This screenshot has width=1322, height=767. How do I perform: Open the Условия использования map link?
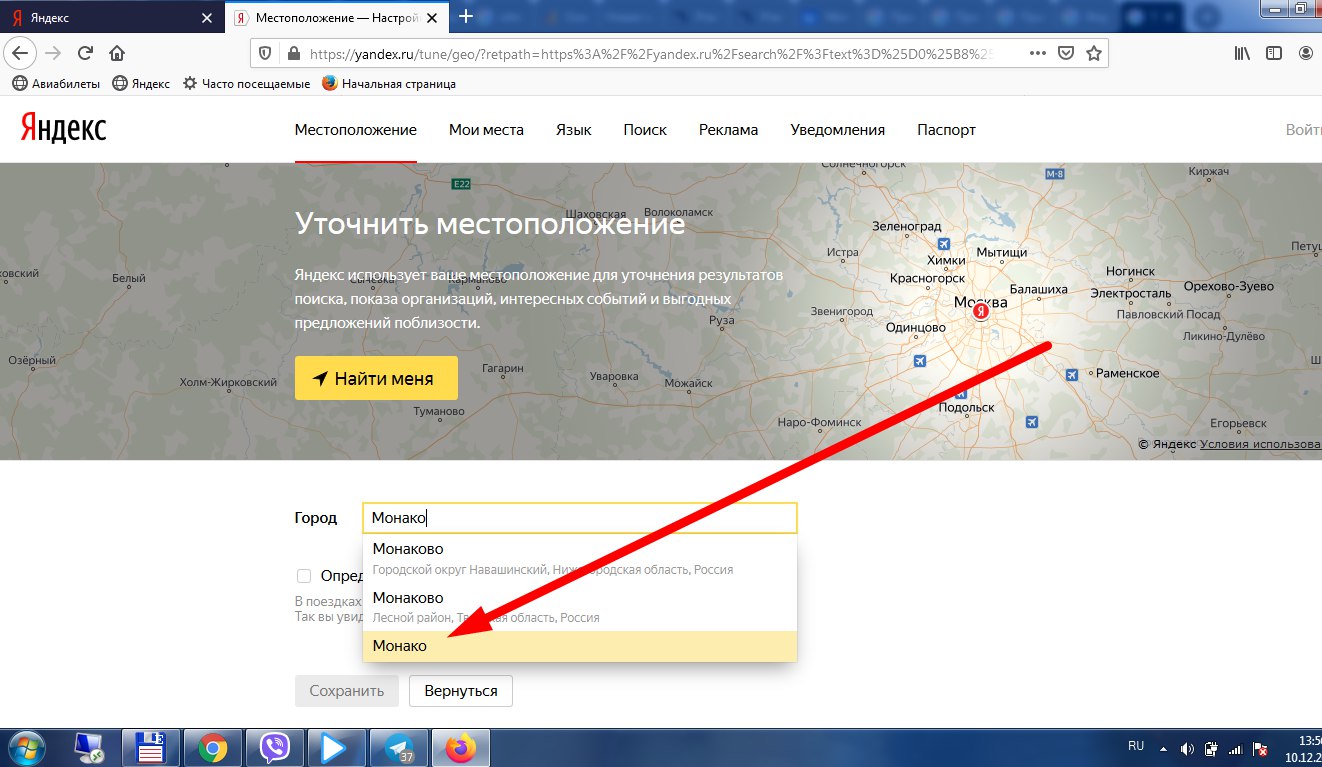point(1260,444)
